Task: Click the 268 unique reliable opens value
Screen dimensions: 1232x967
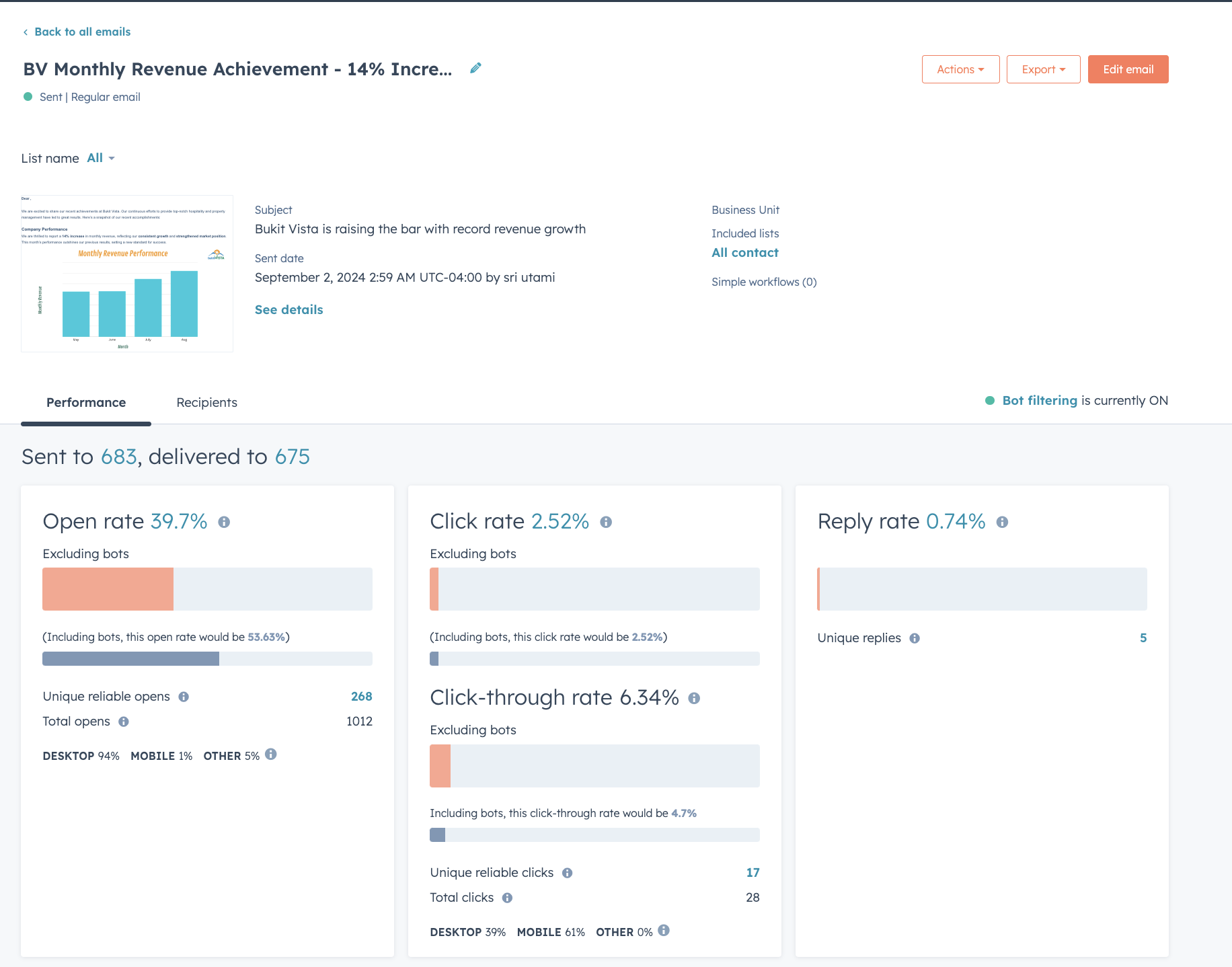Action: coord(362,697)
